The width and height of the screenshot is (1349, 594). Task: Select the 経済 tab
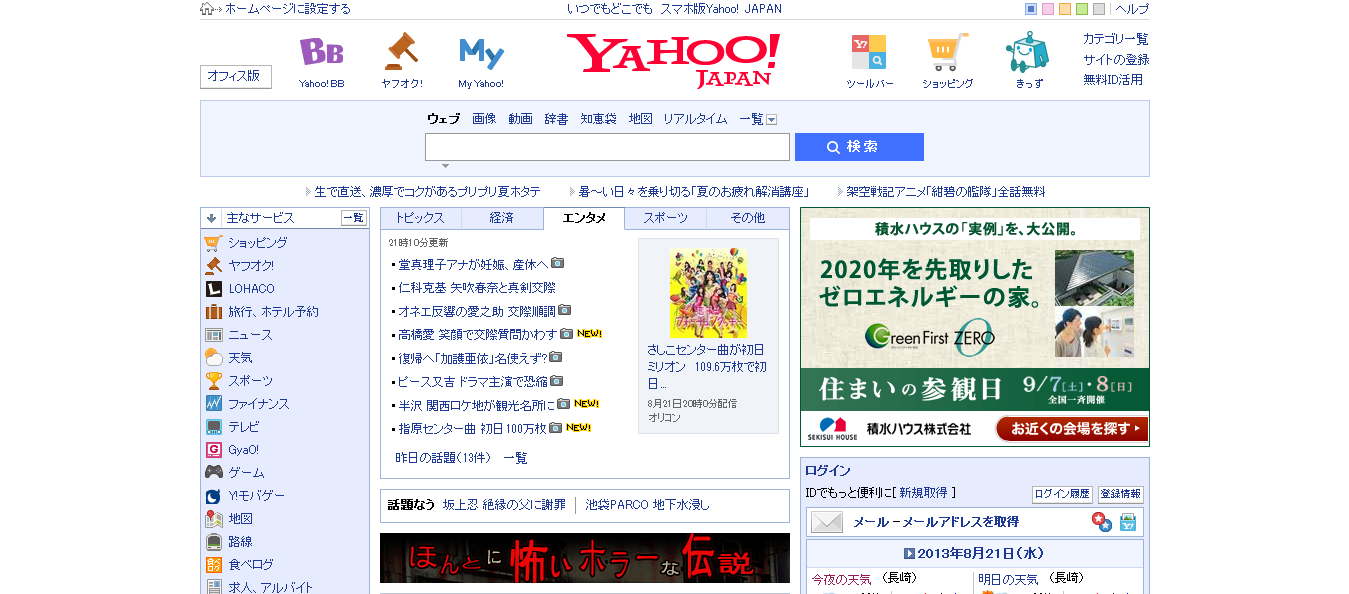[502, 218]
